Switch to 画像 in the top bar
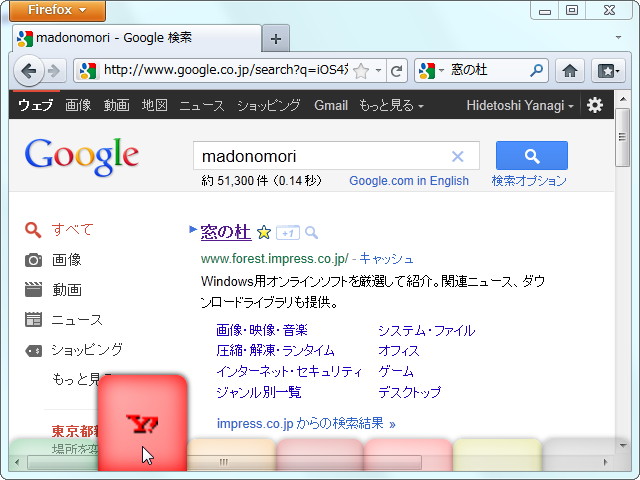The width and height of the screenshot is (640, 480). [78, 105]
